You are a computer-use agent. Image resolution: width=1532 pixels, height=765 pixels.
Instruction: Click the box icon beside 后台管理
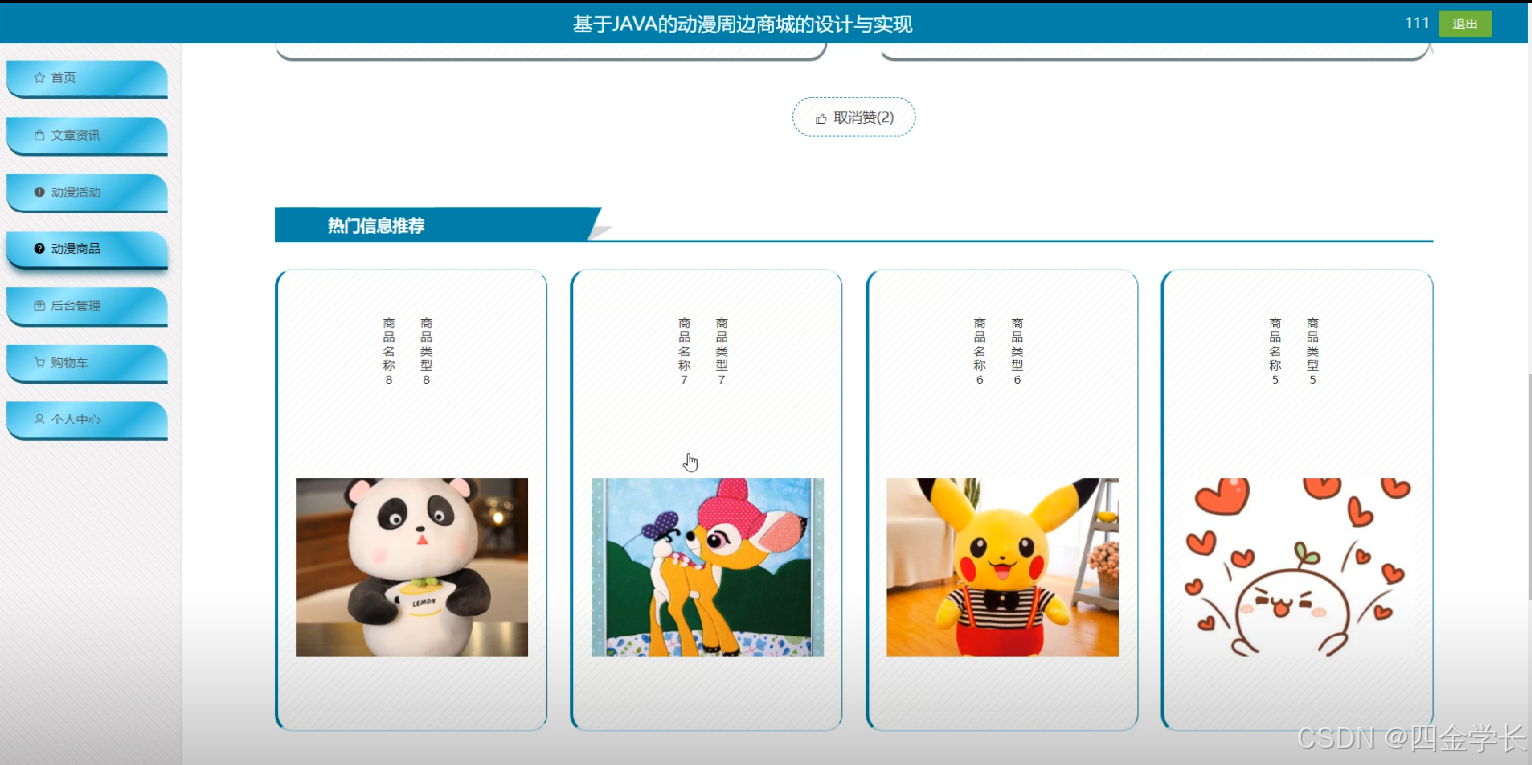39,305
